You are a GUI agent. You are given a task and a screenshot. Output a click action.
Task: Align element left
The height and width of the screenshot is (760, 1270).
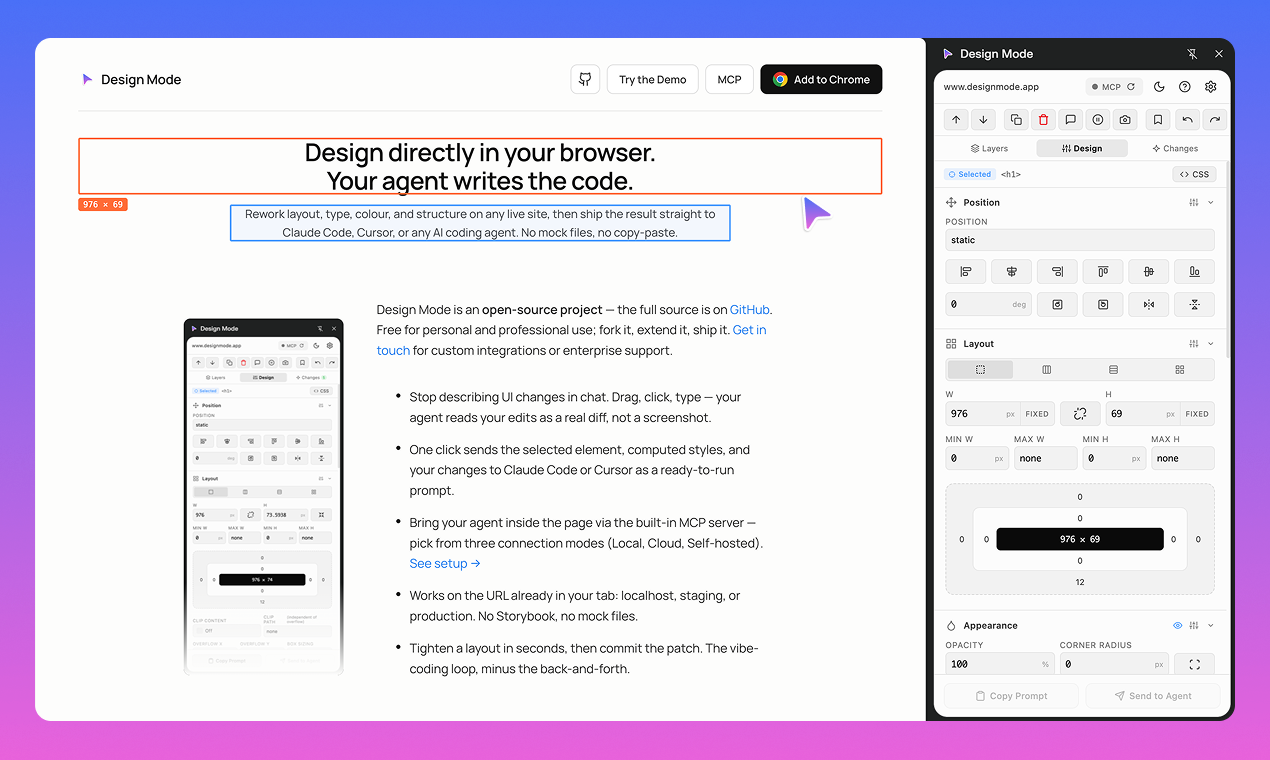(966, 271)
